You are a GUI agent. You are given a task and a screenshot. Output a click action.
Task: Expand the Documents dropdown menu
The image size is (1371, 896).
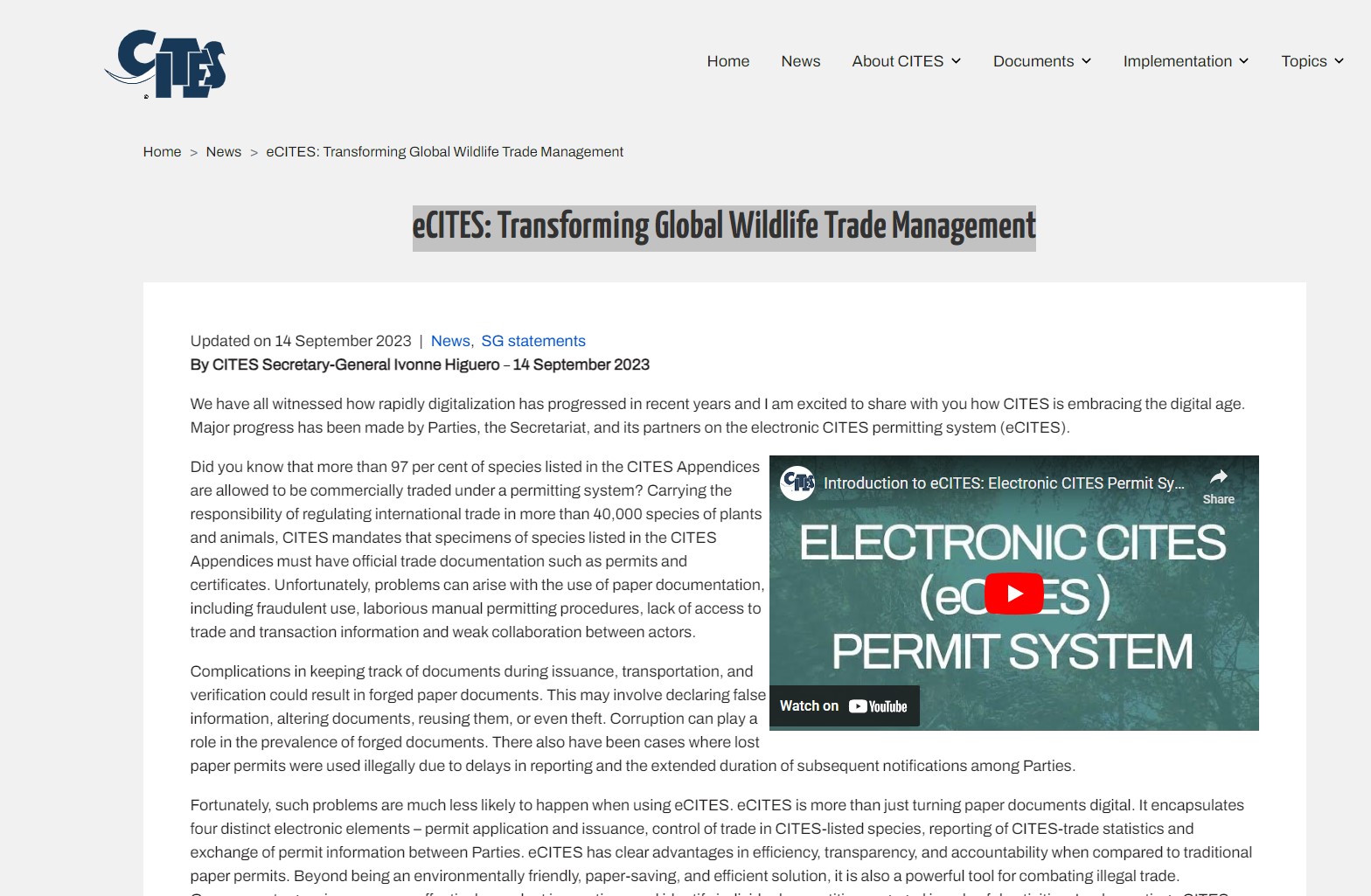click(1042, 61)
